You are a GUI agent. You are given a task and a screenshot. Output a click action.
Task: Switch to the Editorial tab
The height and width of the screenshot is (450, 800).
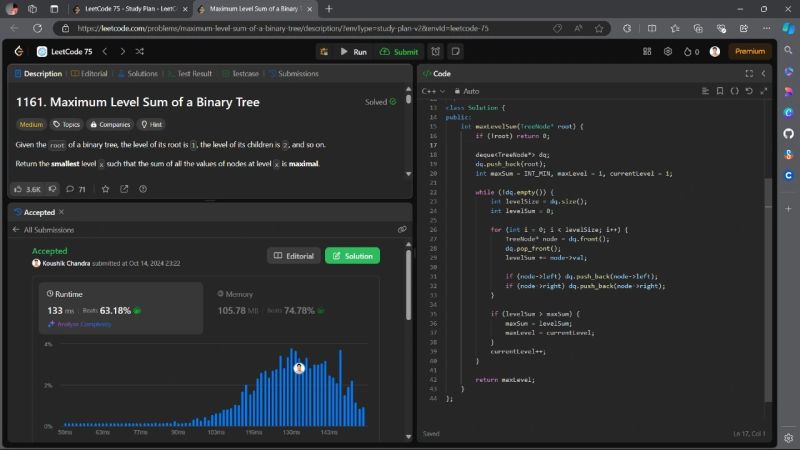click(89, 73)
